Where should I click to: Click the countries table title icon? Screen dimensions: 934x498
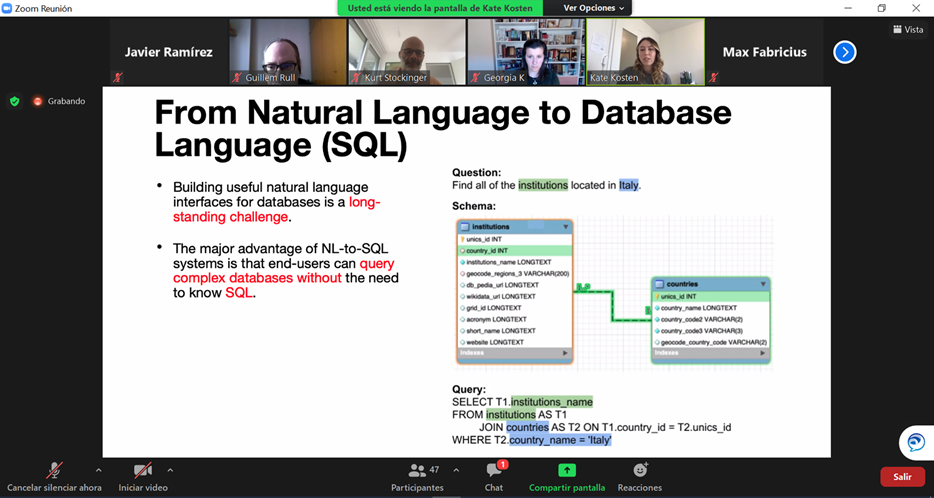tap(659, 284)
